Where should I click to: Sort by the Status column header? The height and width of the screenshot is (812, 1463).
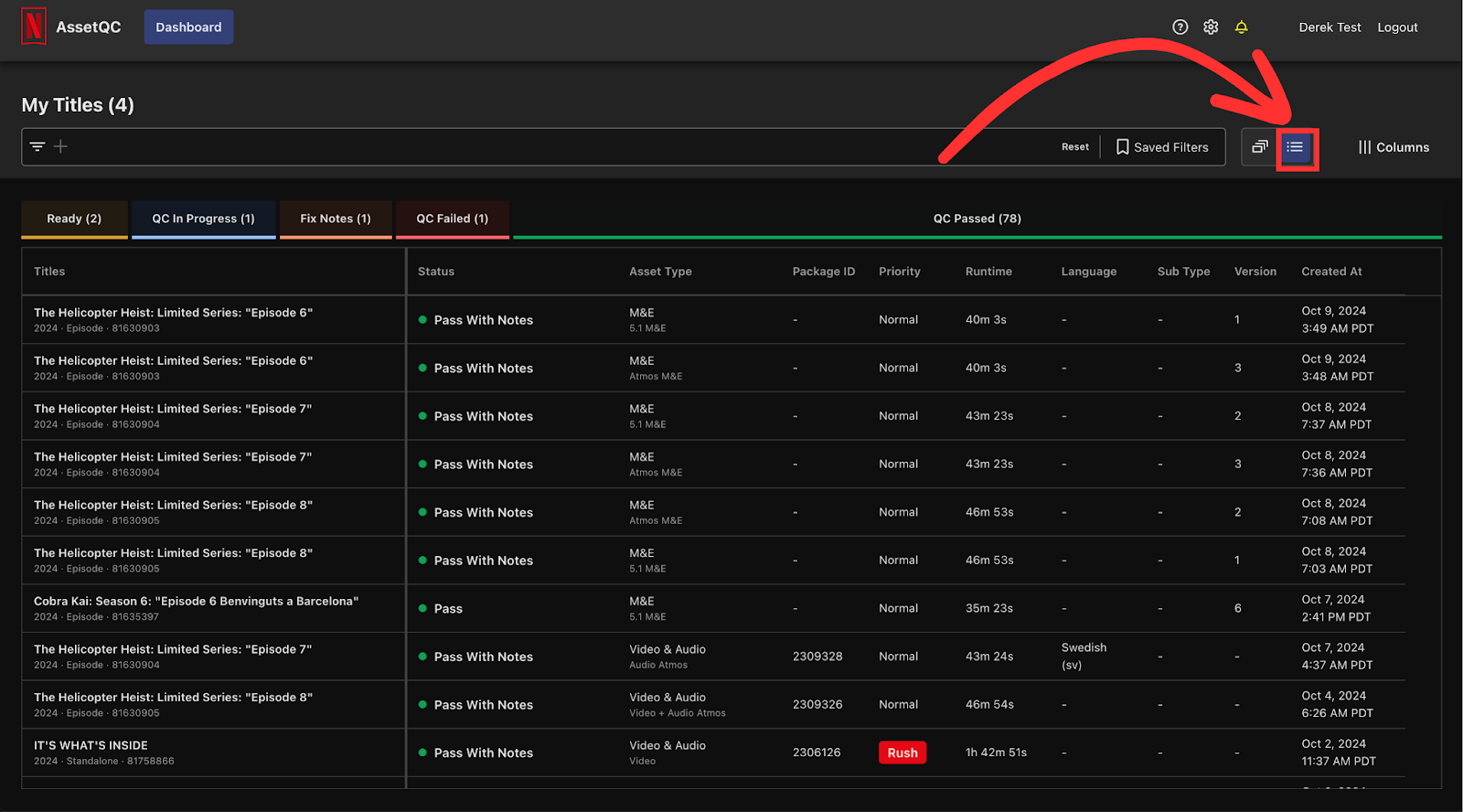coord(436,272)
